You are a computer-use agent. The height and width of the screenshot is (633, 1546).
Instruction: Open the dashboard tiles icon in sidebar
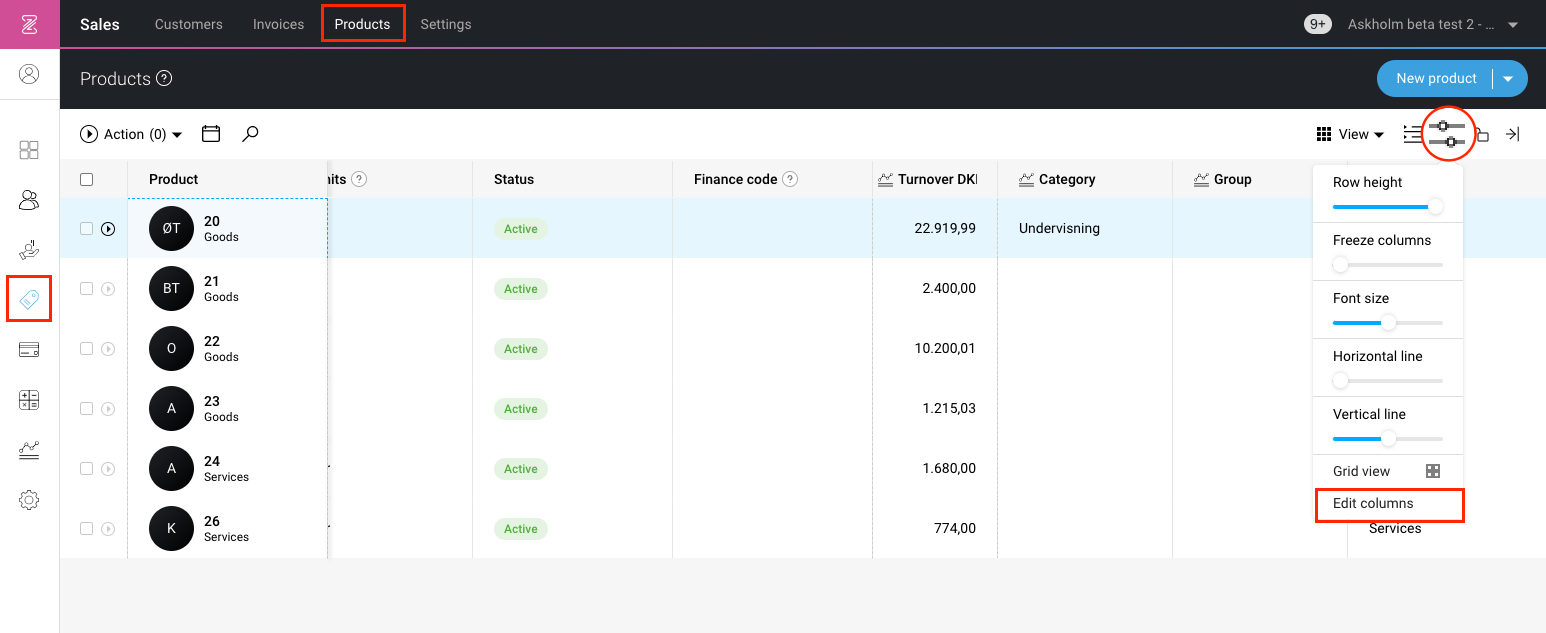[x=29, y=150]
